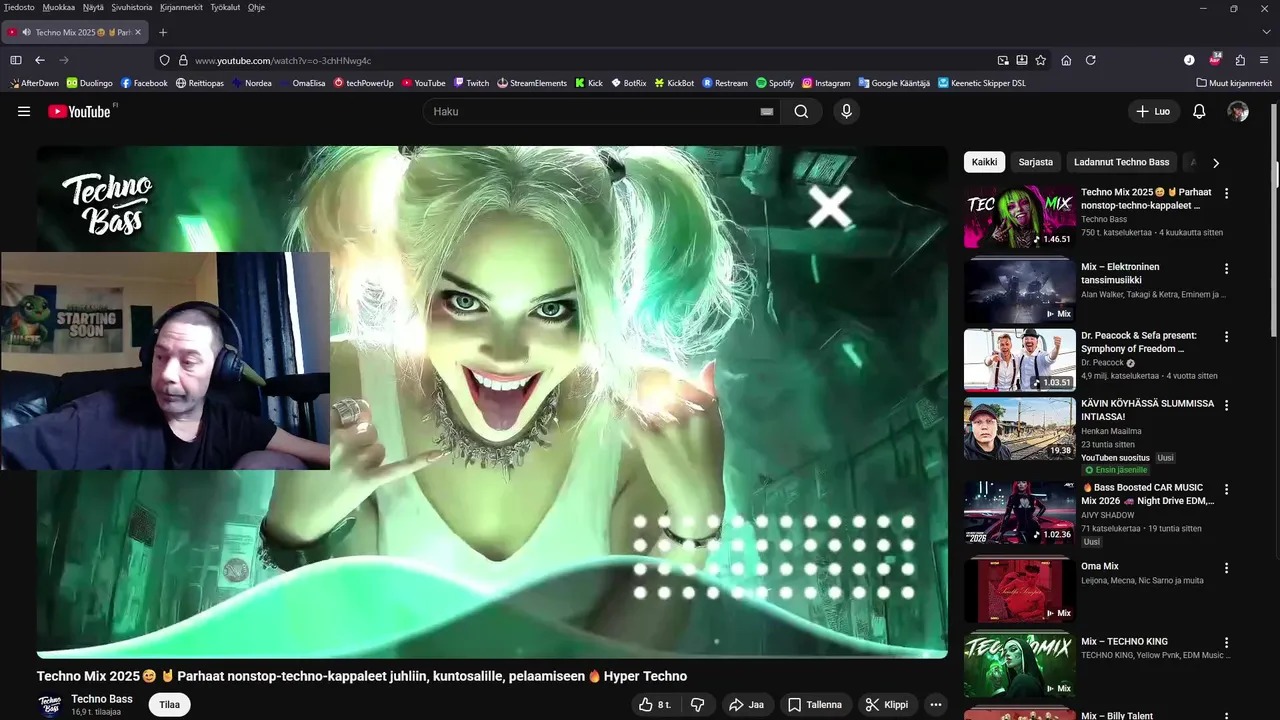This screenshot has width=1280, height=720.
Task: Open the Duolingo bookmark
Action: 90,83
